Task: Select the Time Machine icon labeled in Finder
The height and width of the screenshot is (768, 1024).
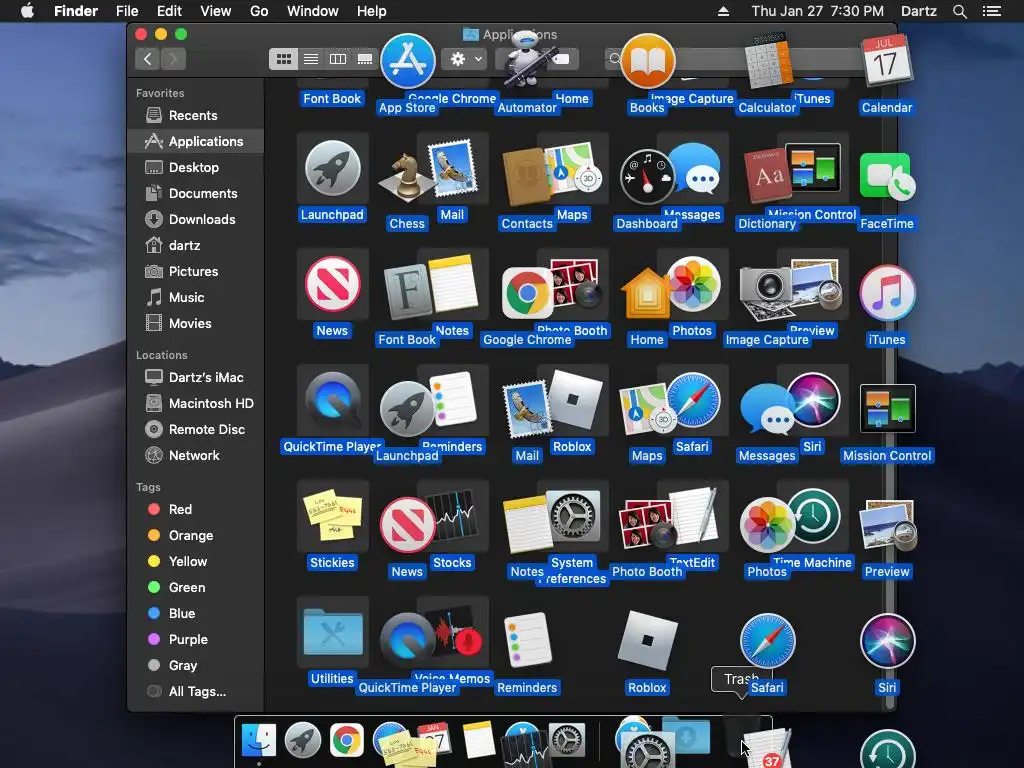Action: point(814,516)
